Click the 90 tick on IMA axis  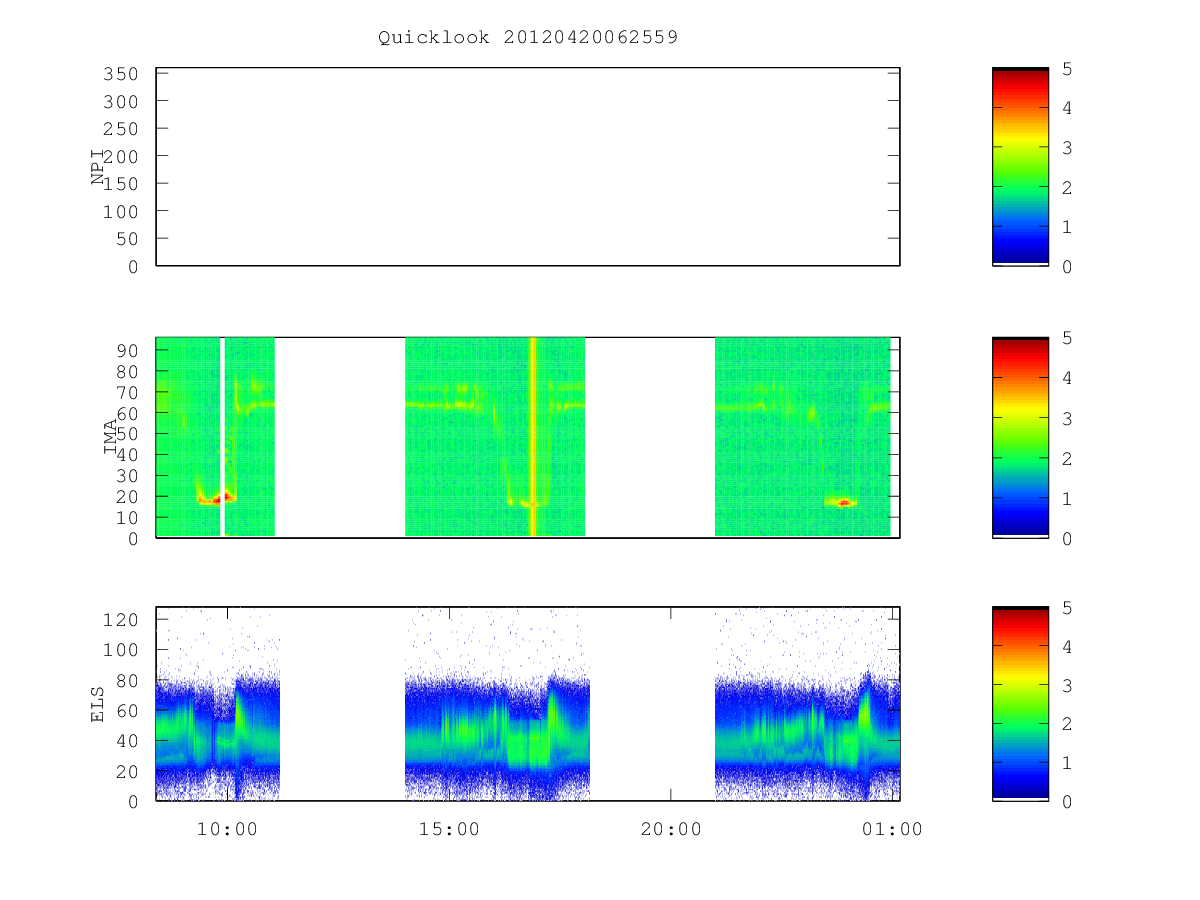click(x=127, y=350)
